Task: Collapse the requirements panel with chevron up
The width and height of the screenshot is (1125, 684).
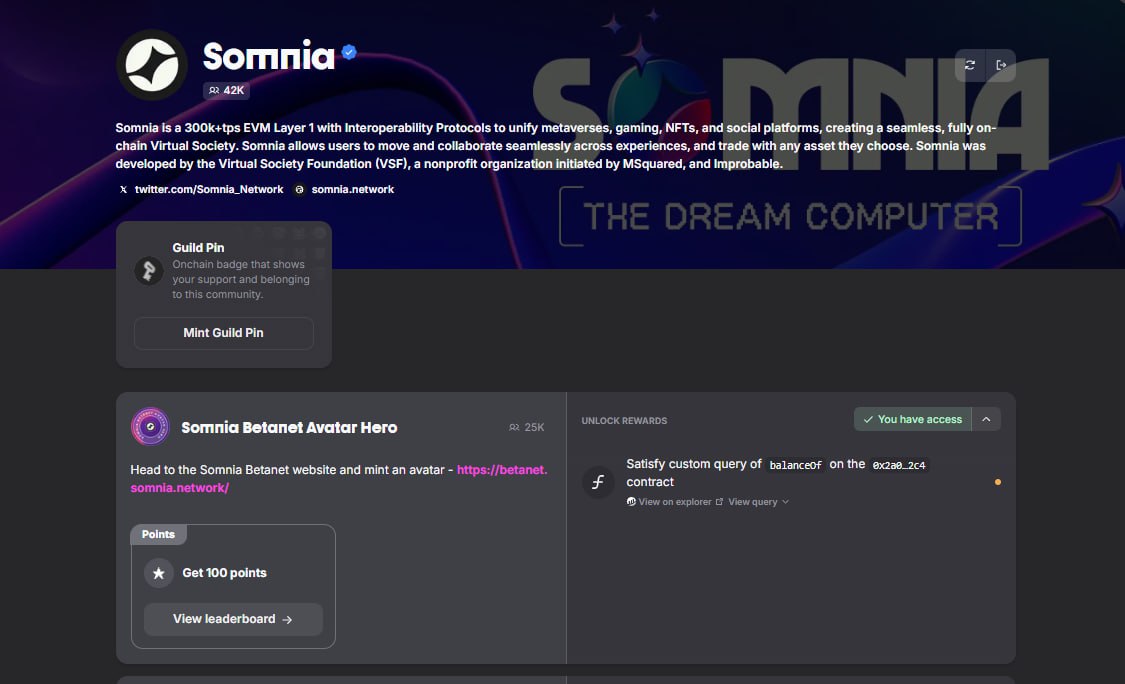Action: coord(987,419)
